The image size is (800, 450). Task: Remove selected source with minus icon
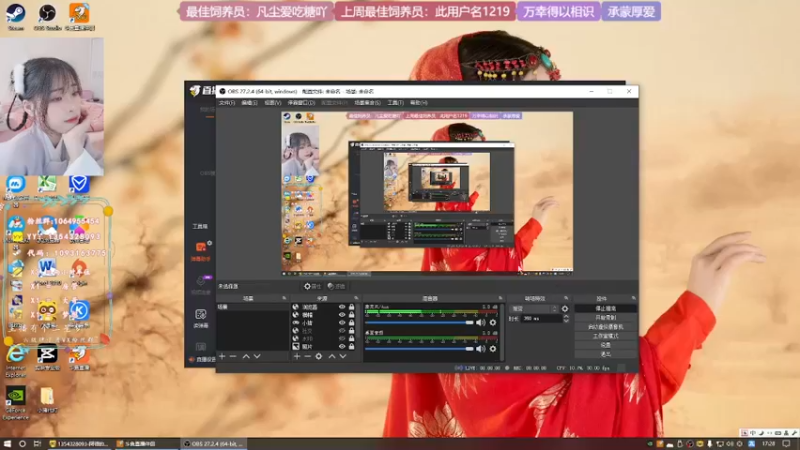(308, 356)
